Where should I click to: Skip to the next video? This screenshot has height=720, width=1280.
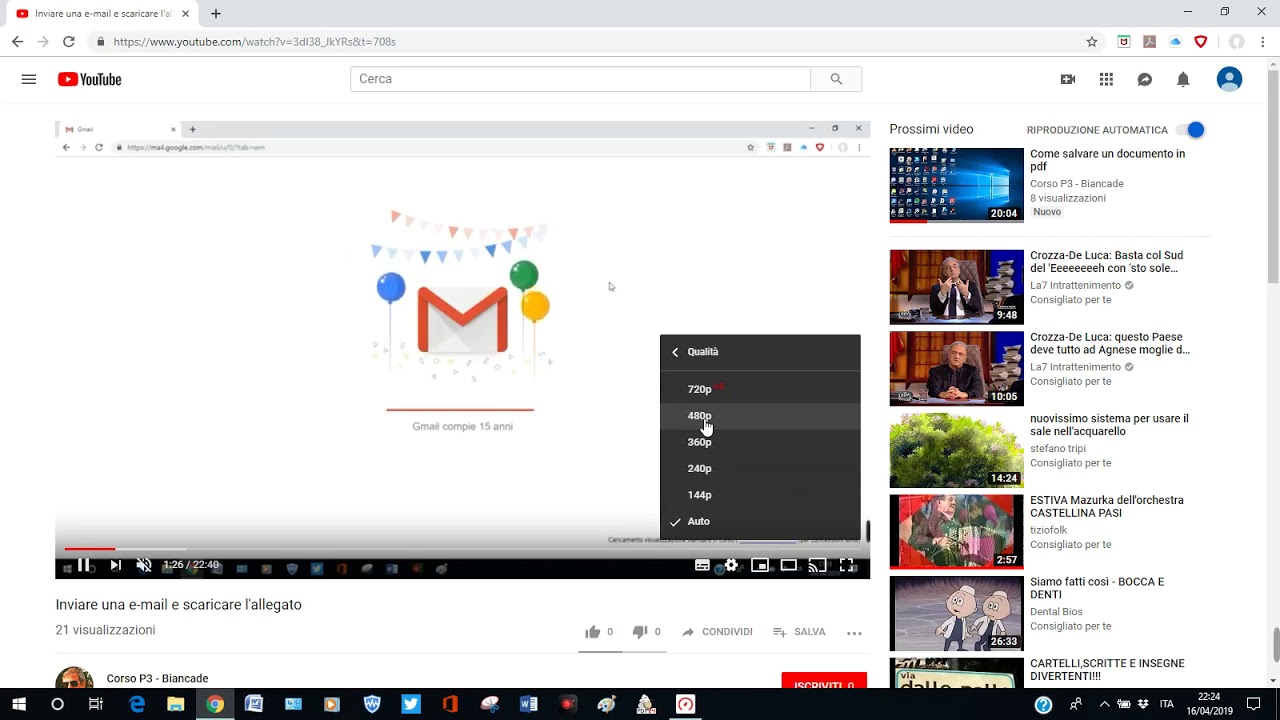[x=115, y=565]
